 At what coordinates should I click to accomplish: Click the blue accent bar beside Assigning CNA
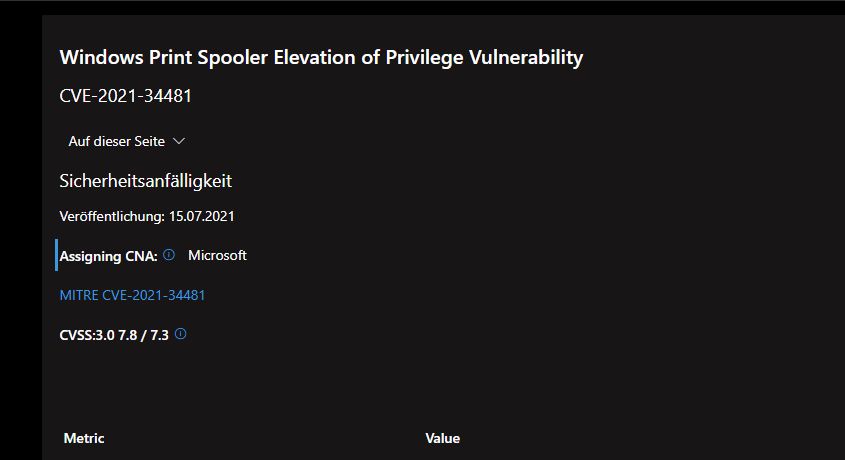[57, 255]
